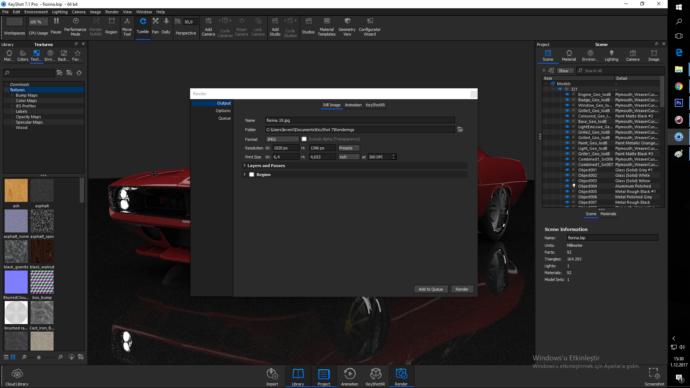The height and width of the screenshot is (388, 690).
Task: Open KeyShotXR from bottom toolbar
Action: click(375, 377)
